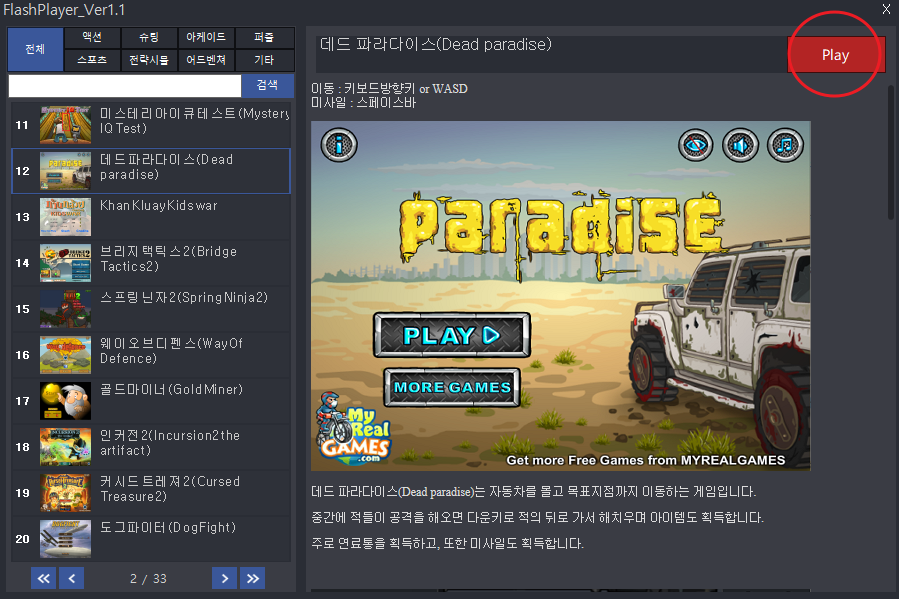Click the detail title 데드 파라다이스(Dead paradise)
899x599 pixels.
point(436,44)
